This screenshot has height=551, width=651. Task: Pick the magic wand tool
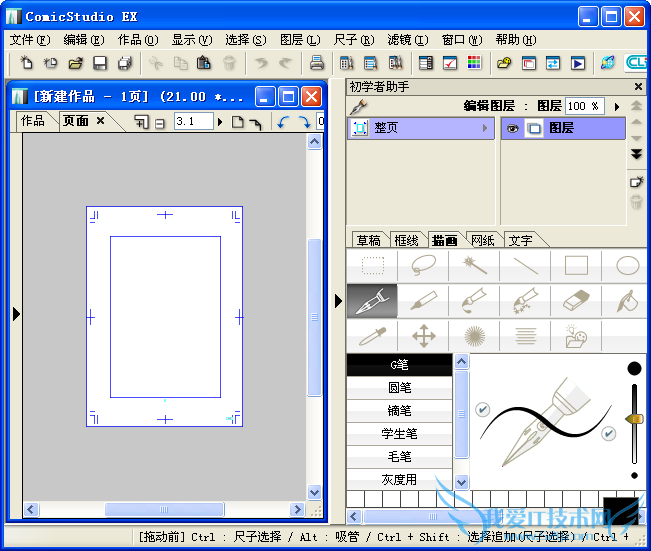coord(474,265)
